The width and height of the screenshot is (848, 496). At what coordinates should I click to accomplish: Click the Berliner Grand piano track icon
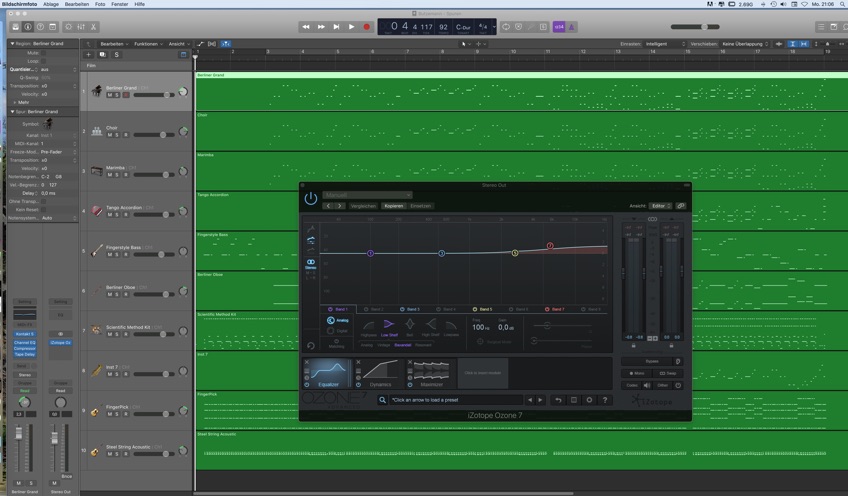pyautogui.click(x=97, y=91)
